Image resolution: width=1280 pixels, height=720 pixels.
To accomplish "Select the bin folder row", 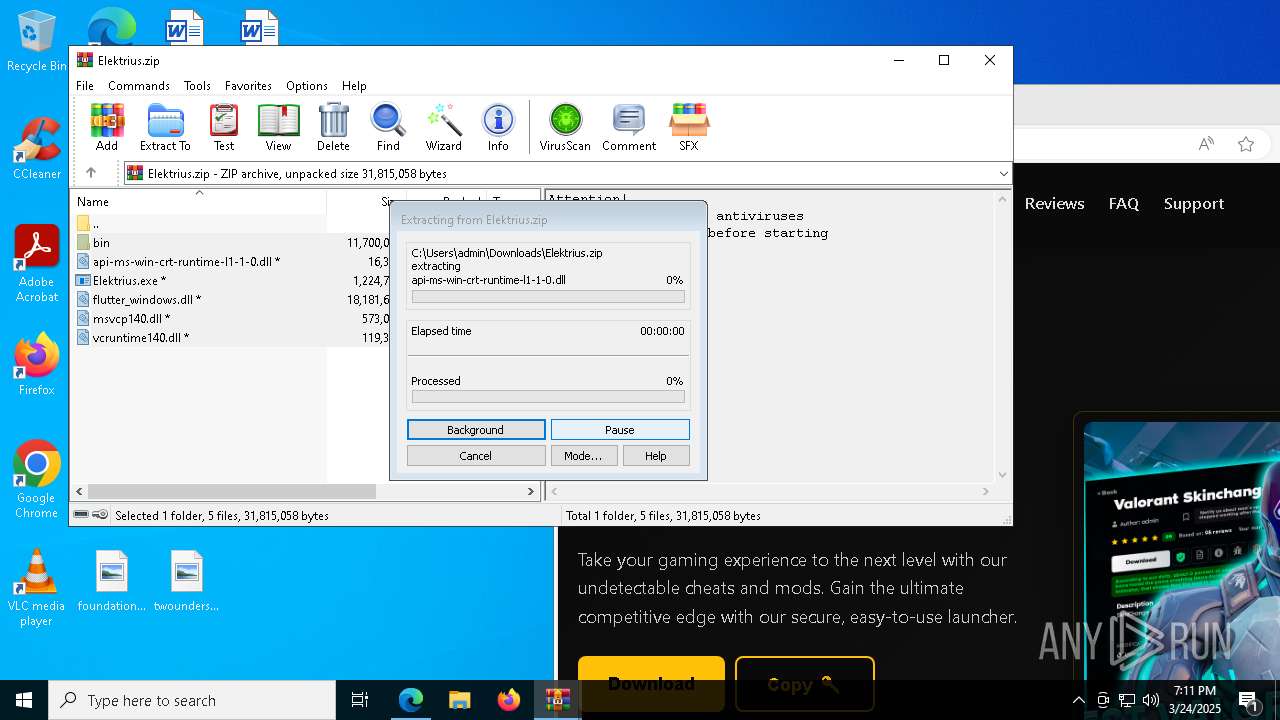I will [230, 242].
